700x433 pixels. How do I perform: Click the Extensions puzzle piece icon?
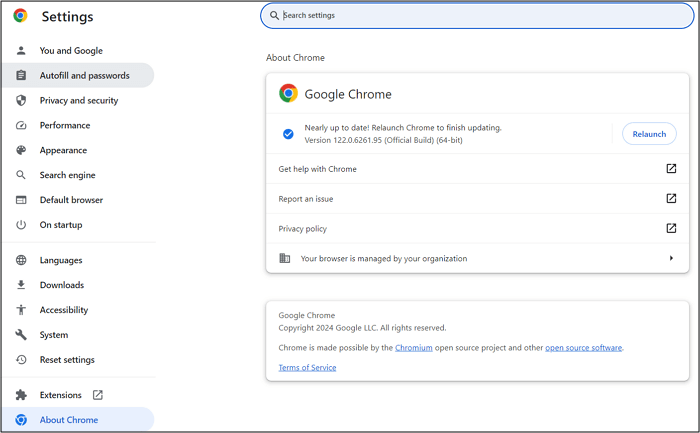click(21, 395)
